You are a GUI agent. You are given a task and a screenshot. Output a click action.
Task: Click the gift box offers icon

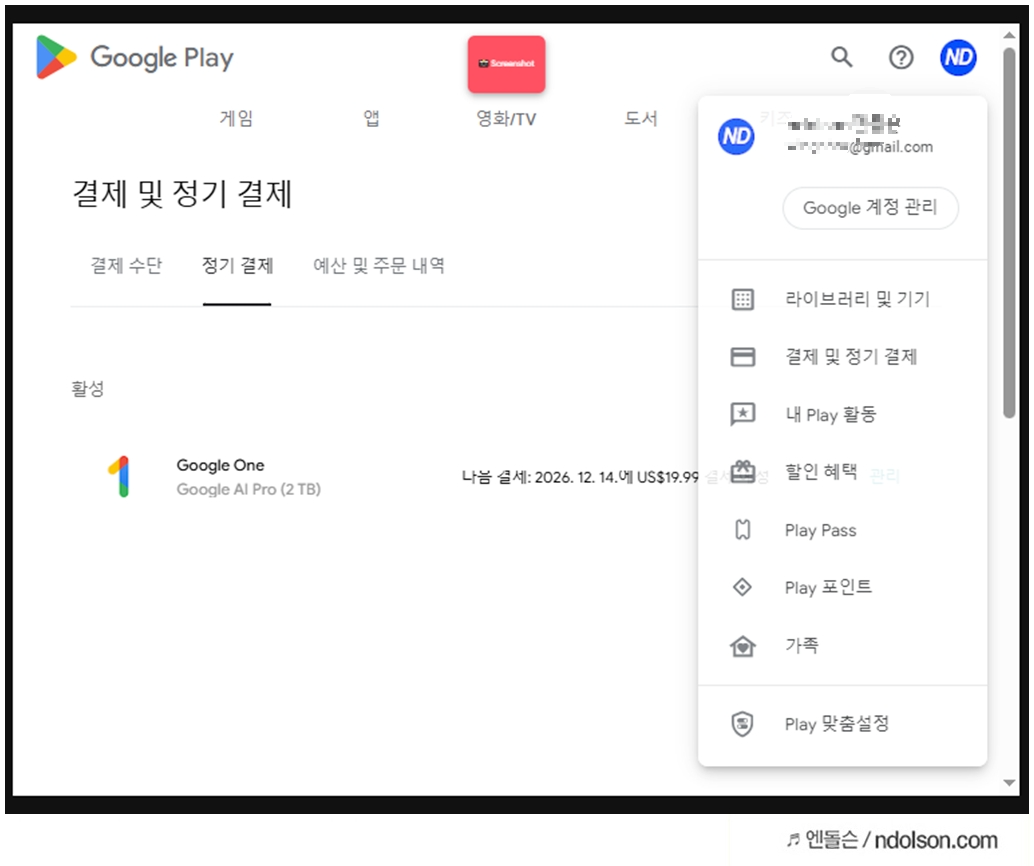point(743,472)
